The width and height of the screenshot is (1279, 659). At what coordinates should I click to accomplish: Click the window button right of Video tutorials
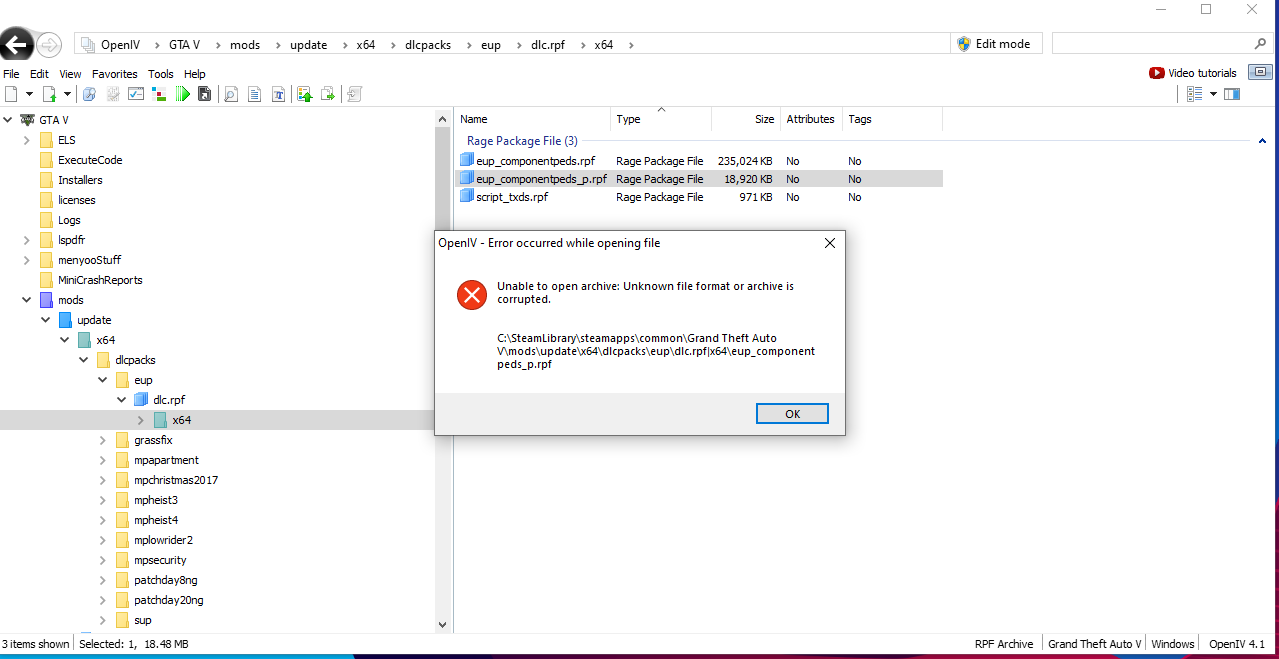[1260, 72]
